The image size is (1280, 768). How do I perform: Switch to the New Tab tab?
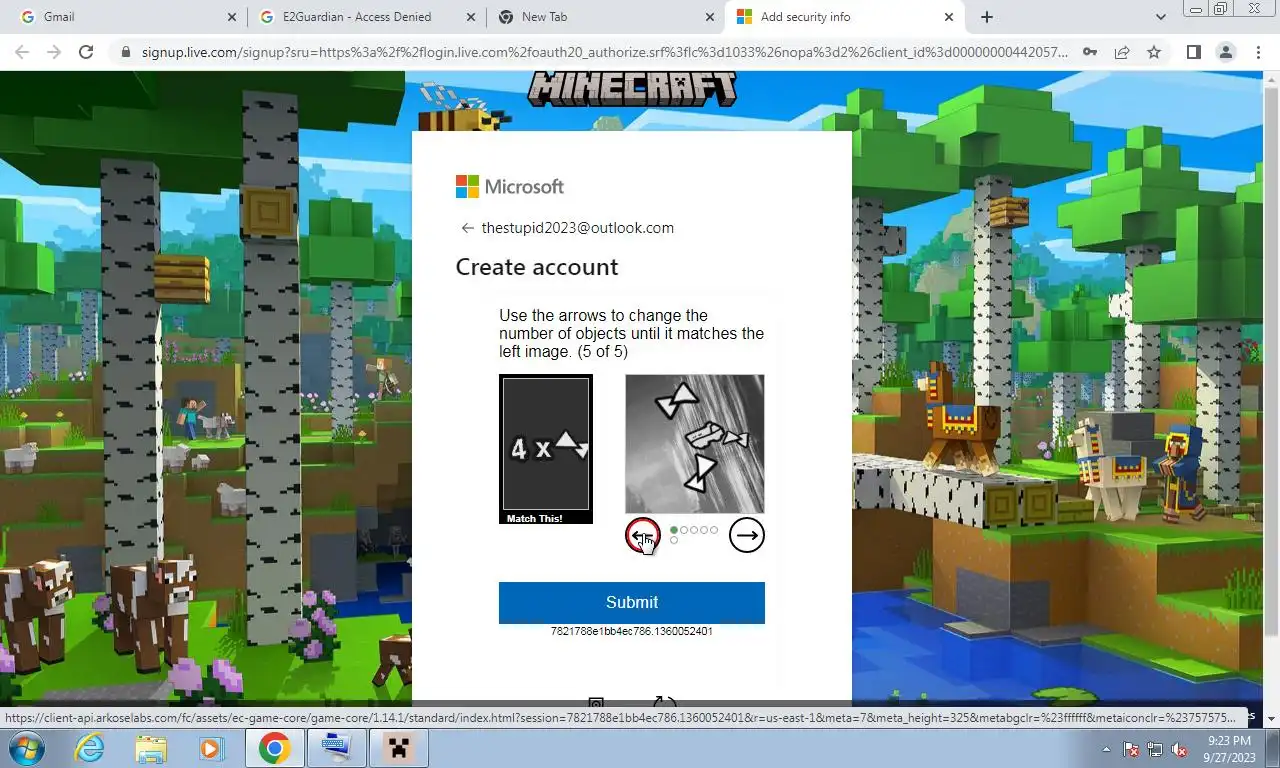604,17
